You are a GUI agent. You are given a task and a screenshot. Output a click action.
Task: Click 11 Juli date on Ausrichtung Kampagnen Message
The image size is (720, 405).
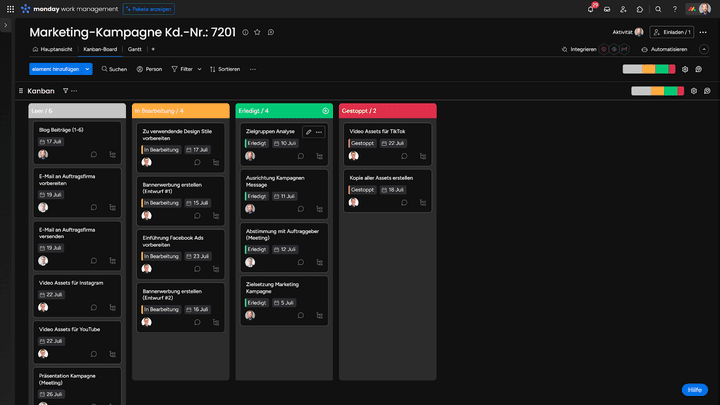pos(285,196)
